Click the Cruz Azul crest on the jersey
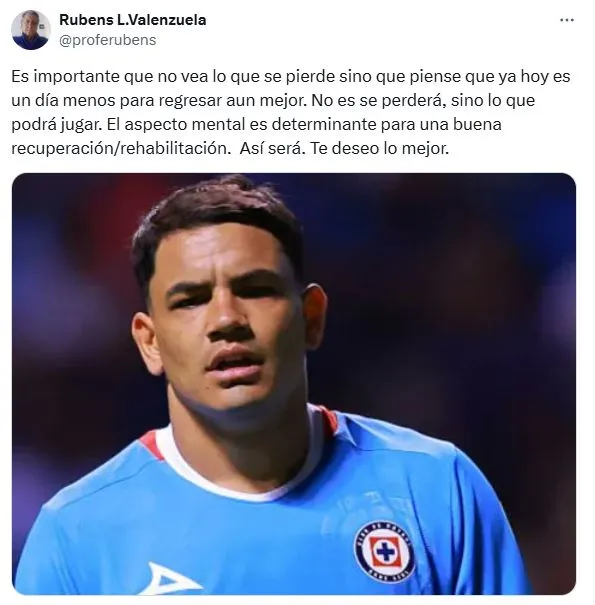 [x=384, y=553]
